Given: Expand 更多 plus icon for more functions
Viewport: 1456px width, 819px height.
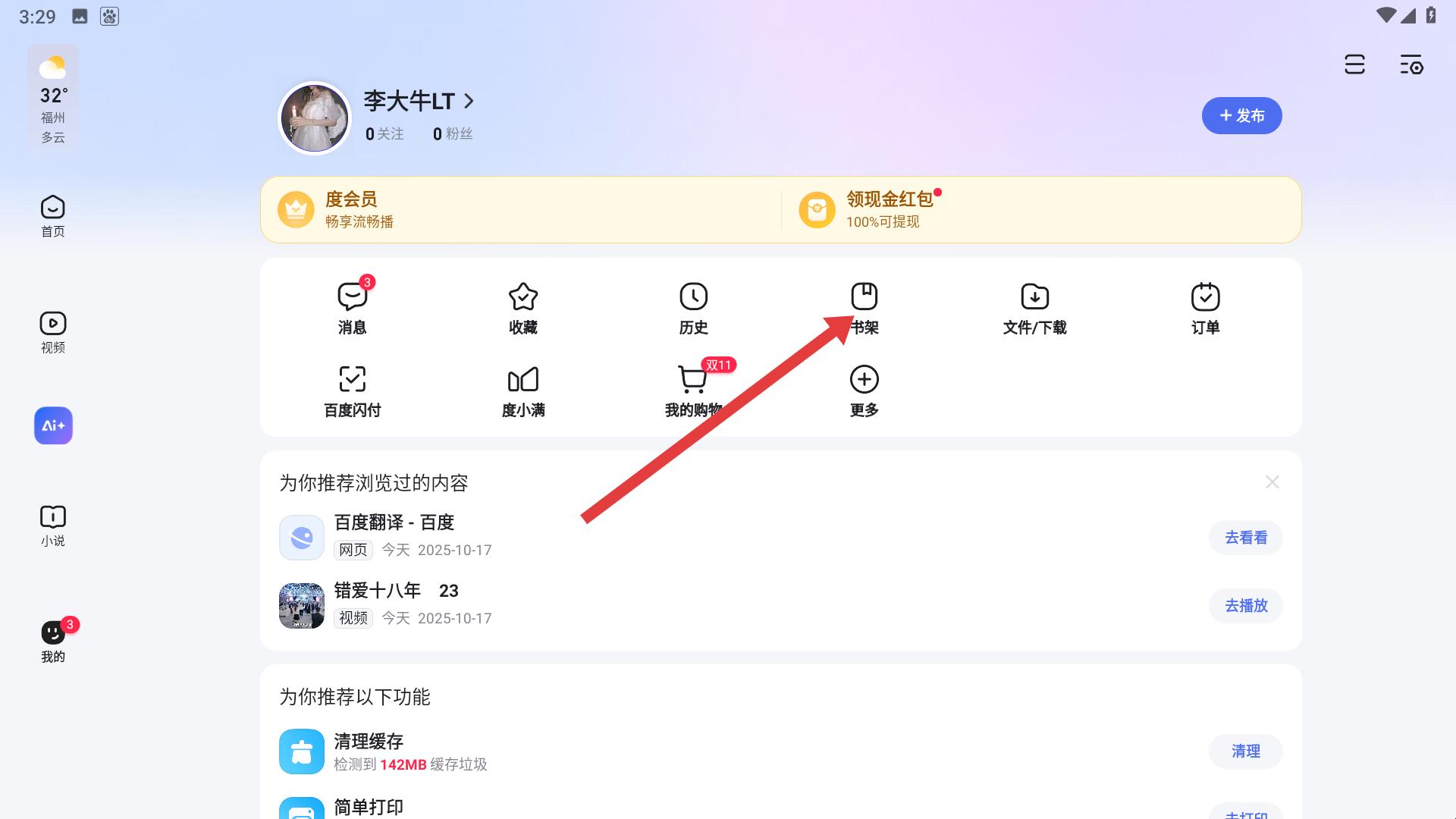Looking at the screenshot, I should click(864, 379).
